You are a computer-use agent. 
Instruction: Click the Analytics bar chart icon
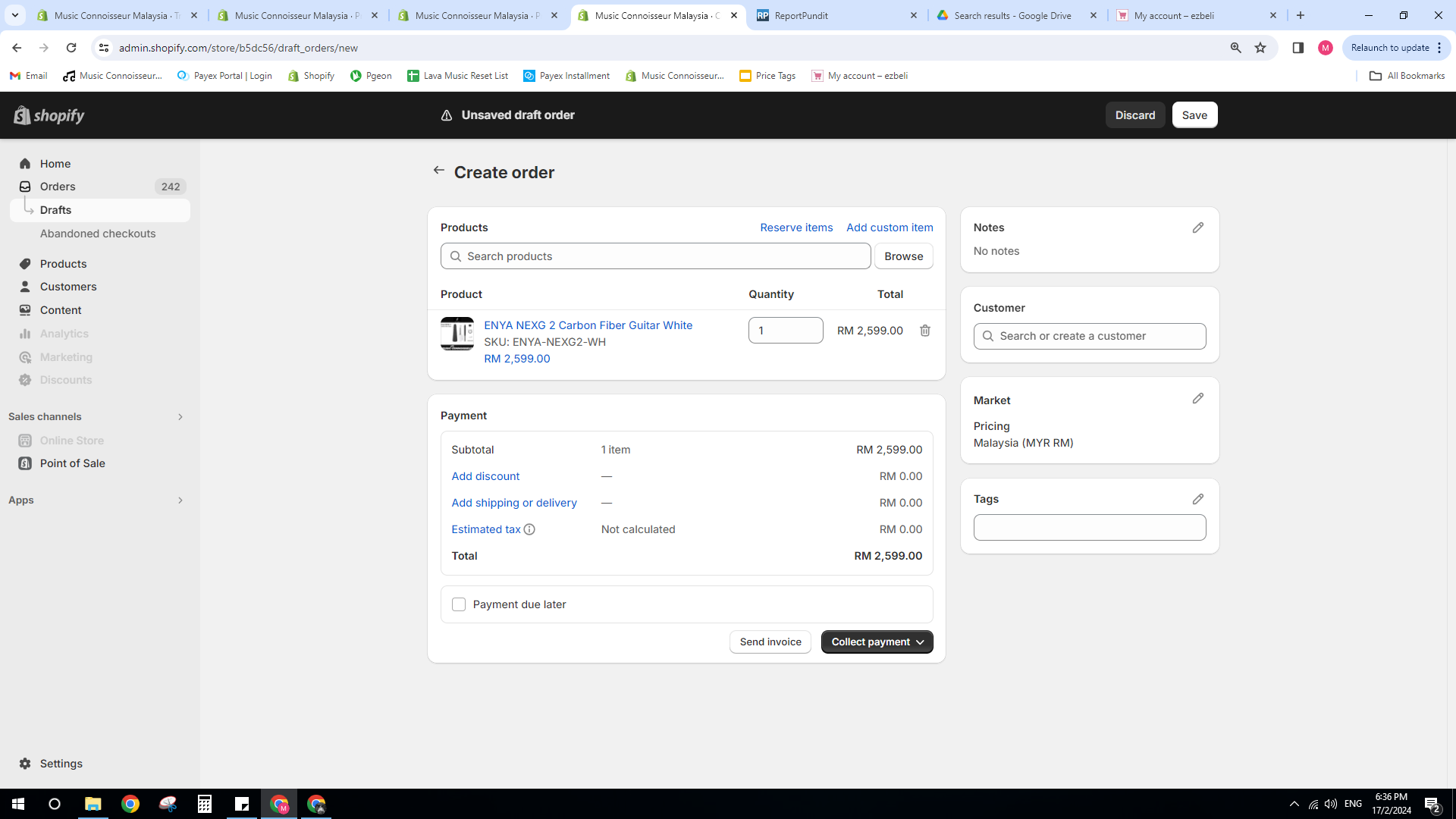25,334
